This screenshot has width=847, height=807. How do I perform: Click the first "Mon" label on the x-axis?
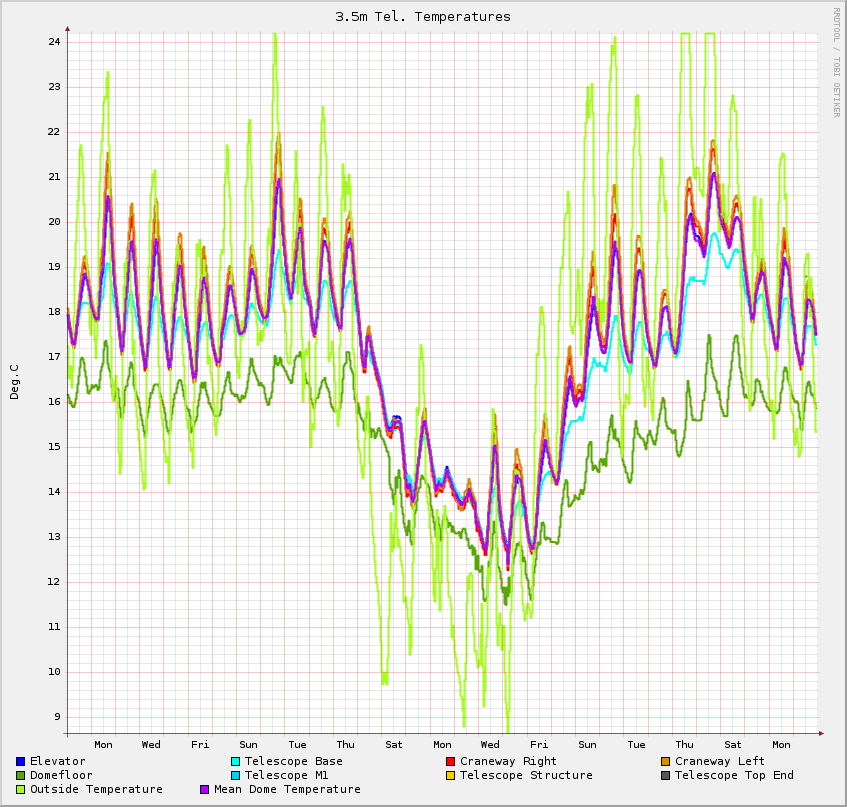[103, 744]
